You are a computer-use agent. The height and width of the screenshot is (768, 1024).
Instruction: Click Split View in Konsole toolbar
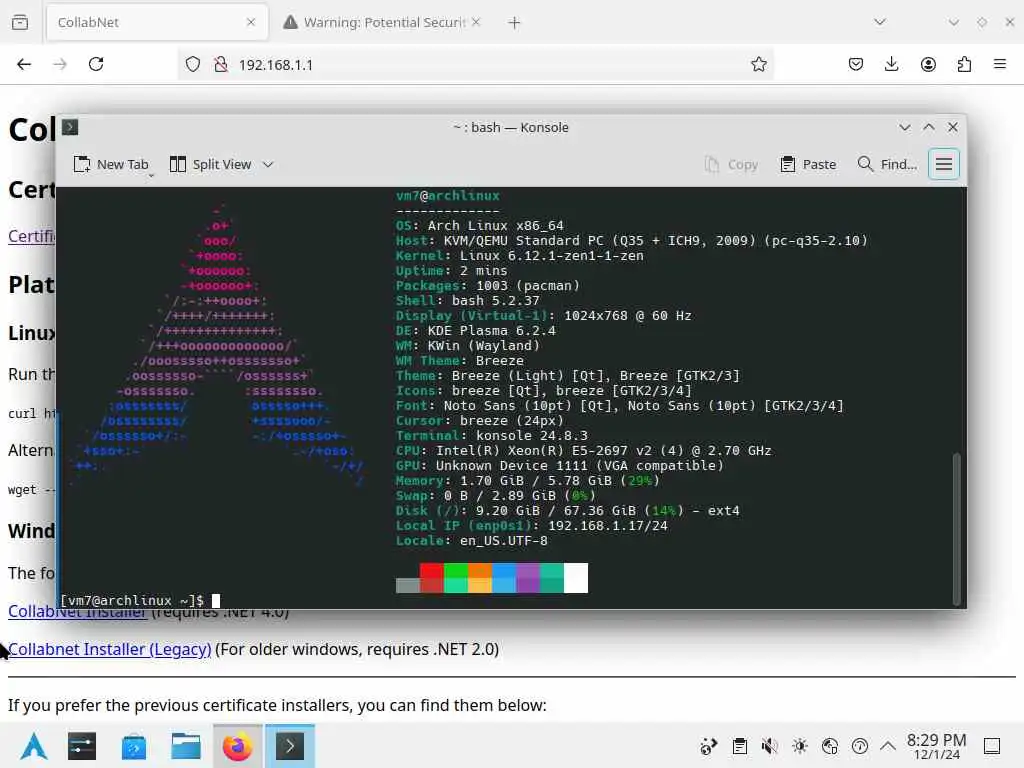[x=210, y=165]
